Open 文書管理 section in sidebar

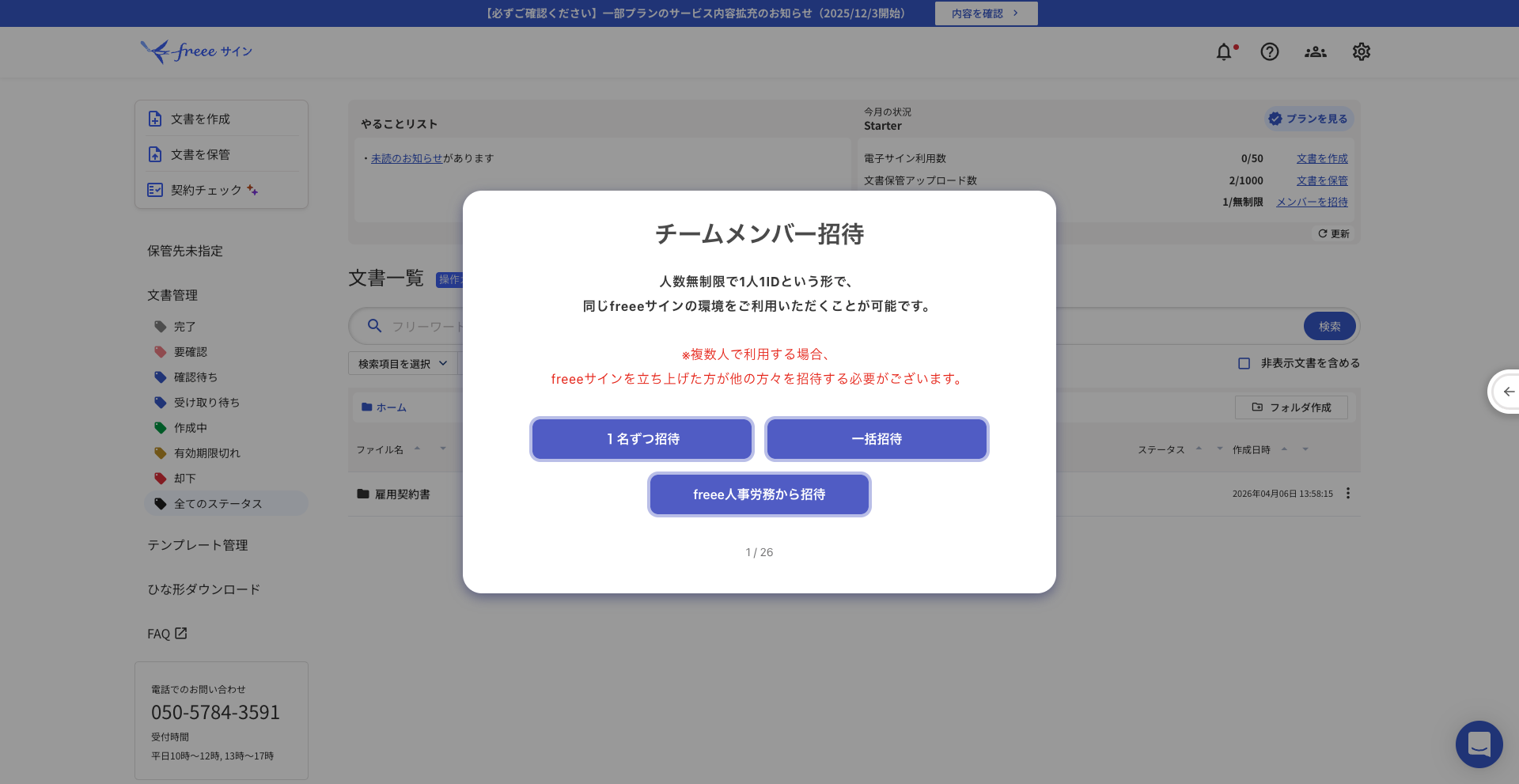click(x=172, y=295)
